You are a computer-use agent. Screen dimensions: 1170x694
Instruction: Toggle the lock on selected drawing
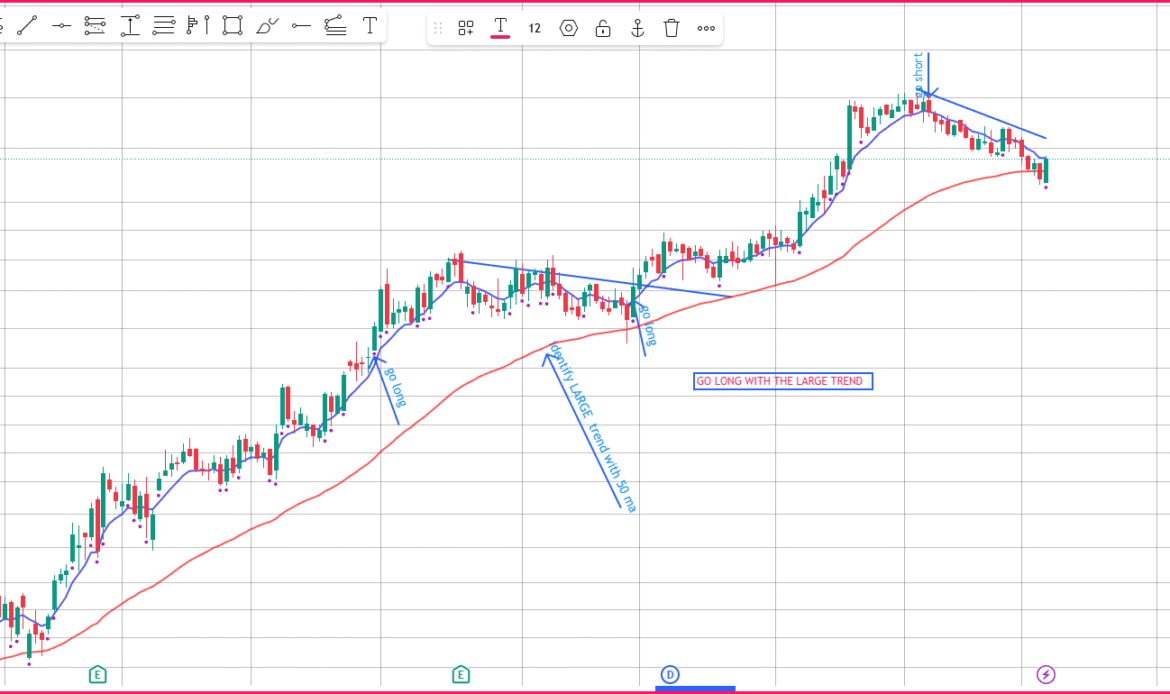603,28
